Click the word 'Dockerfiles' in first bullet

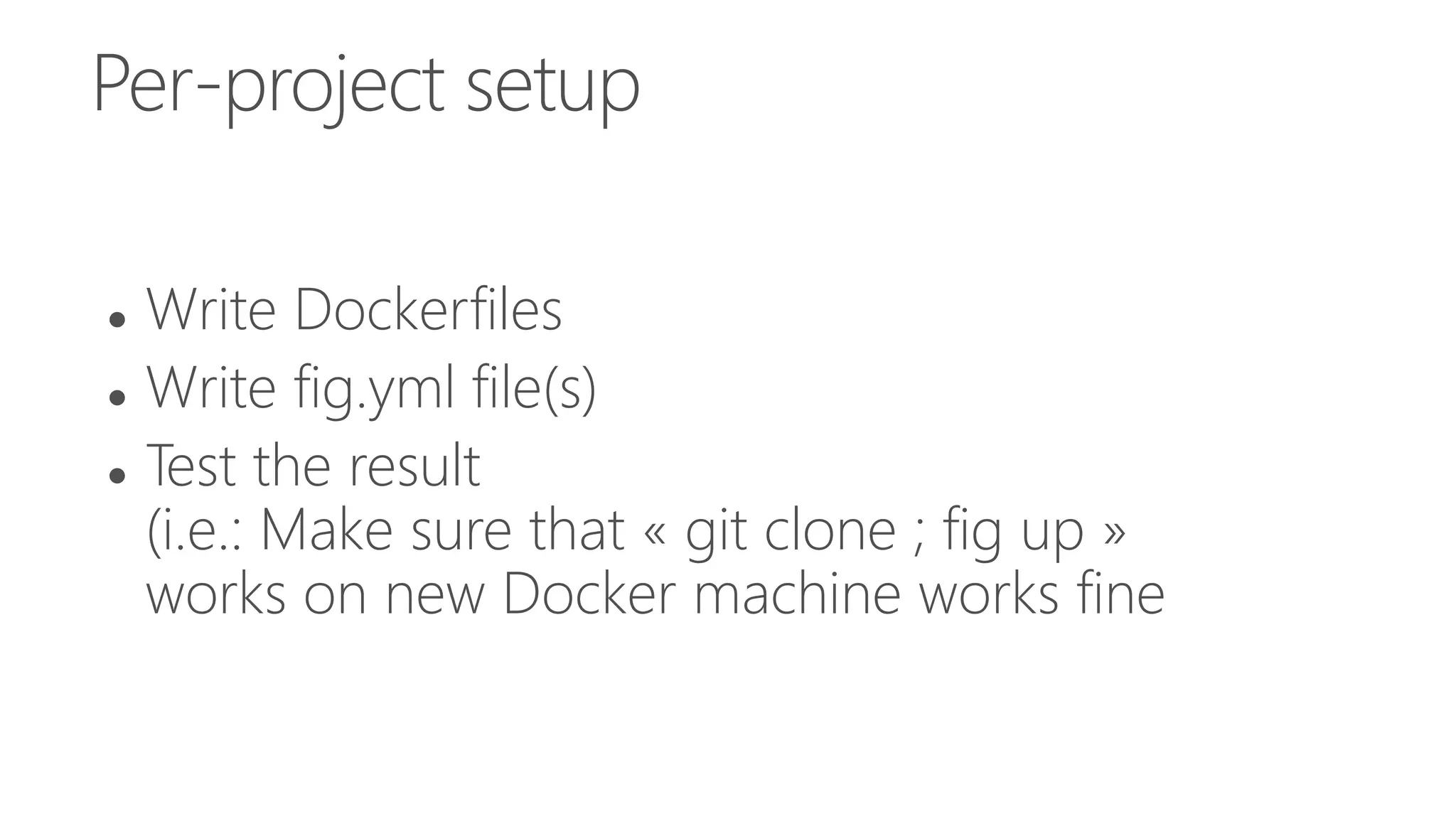pos(428,309)
